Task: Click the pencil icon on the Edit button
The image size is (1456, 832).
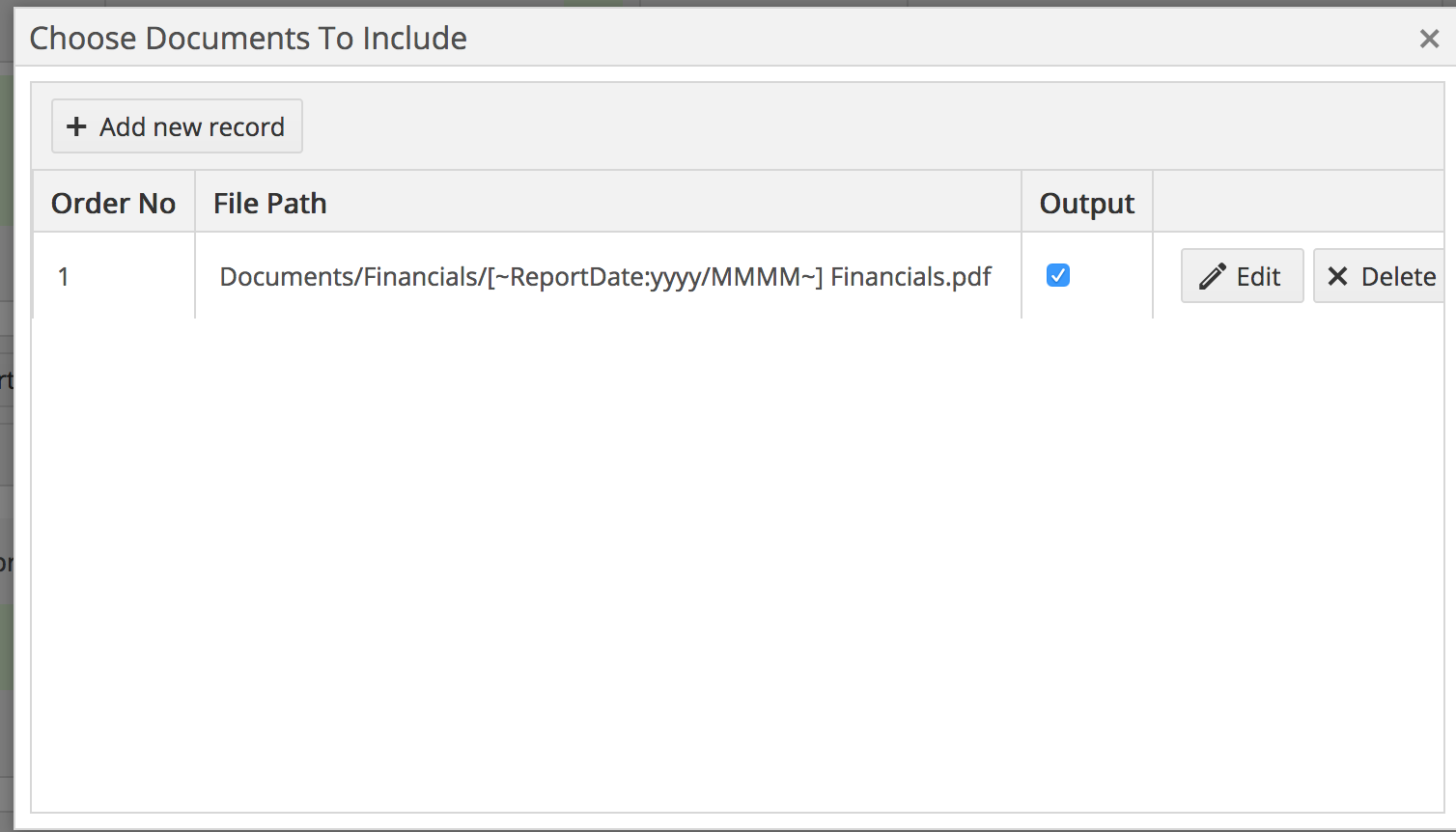Action: (1212, 275)
